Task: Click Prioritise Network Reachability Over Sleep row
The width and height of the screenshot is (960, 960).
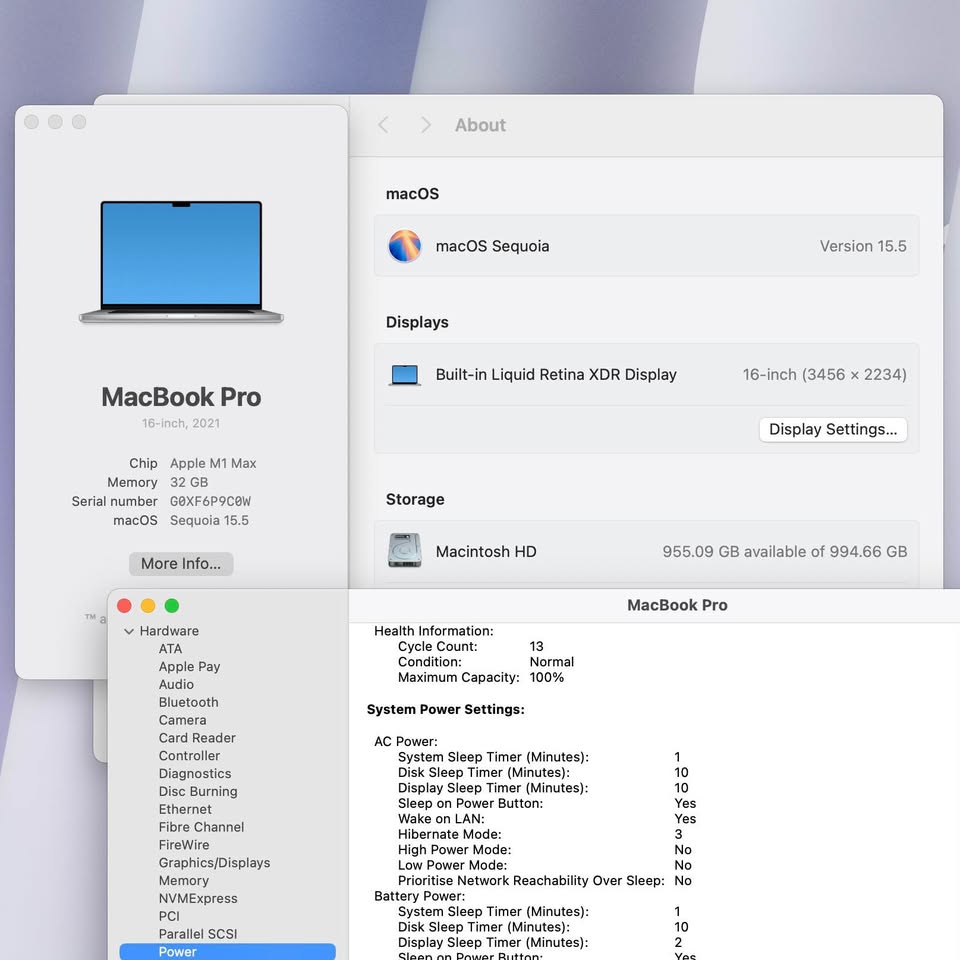Action: click(545, 880)
